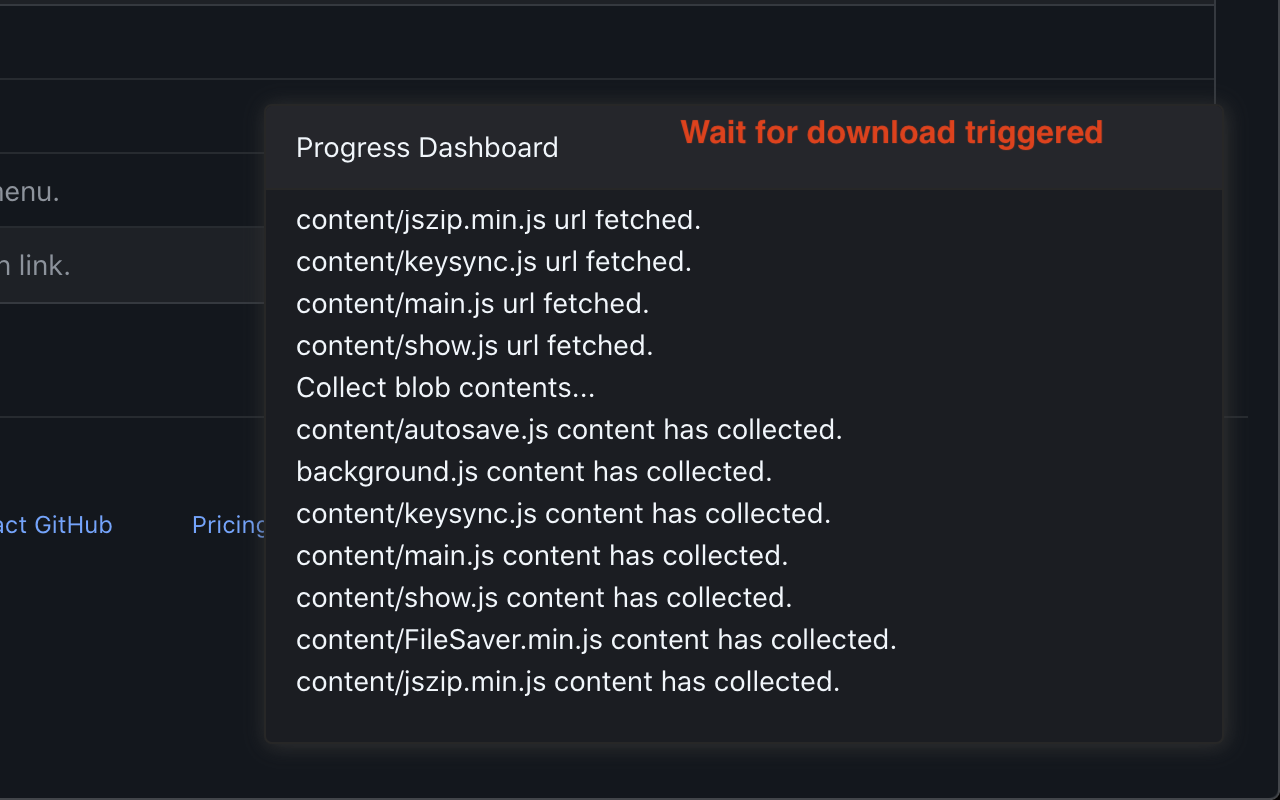Click the empty row above the dashboard panel
This screenshot has height=800, width=1280.
click(x=607, y=43)
